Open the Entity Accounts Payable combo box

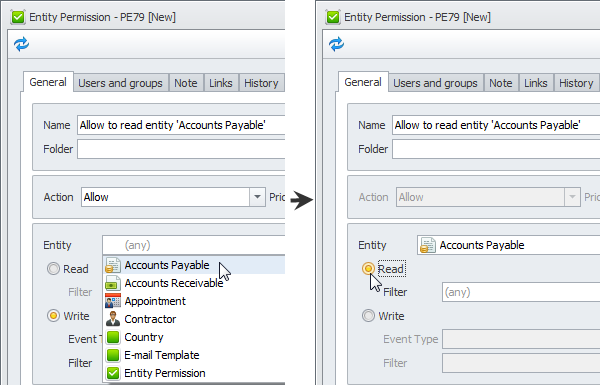[509, 245]
